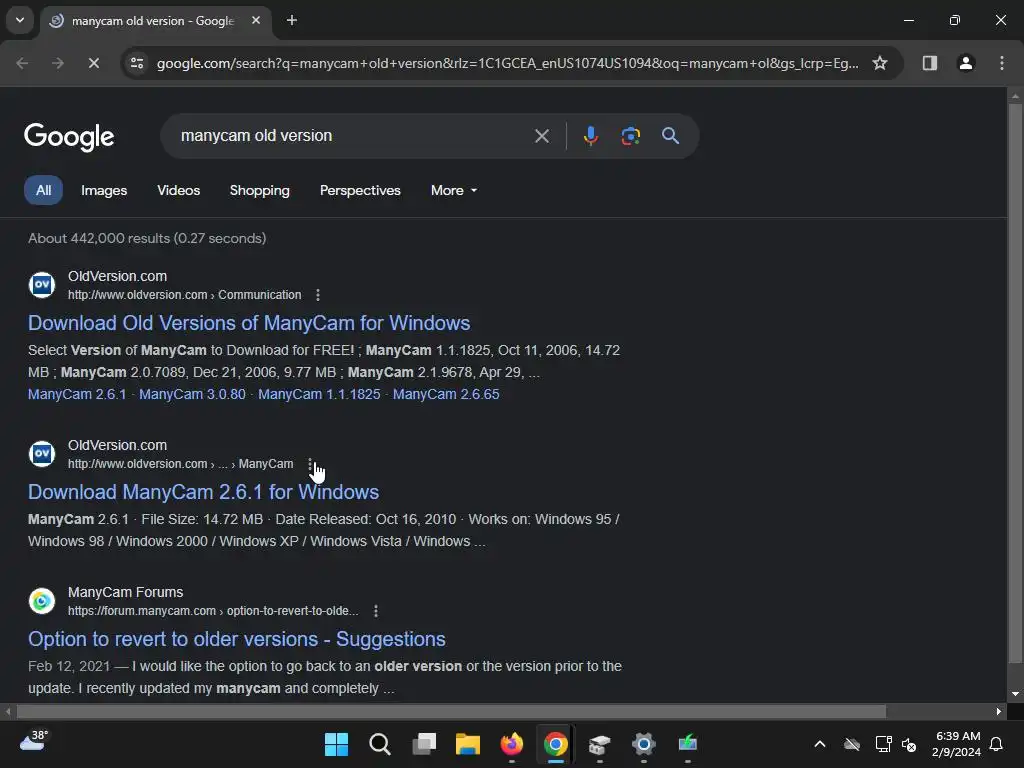Switch to Shopping results
This screenshot has height=768, width=1024.
coord(259,191)
